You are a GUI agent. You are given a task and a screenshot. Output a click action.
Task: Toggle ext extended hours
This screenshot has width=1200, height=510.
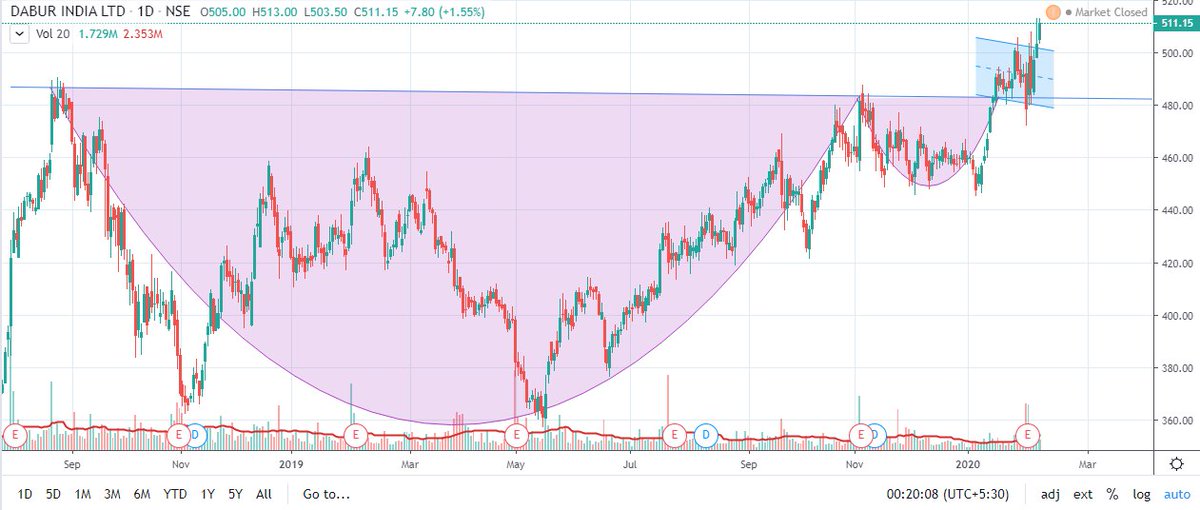(x=1083, y=494)
